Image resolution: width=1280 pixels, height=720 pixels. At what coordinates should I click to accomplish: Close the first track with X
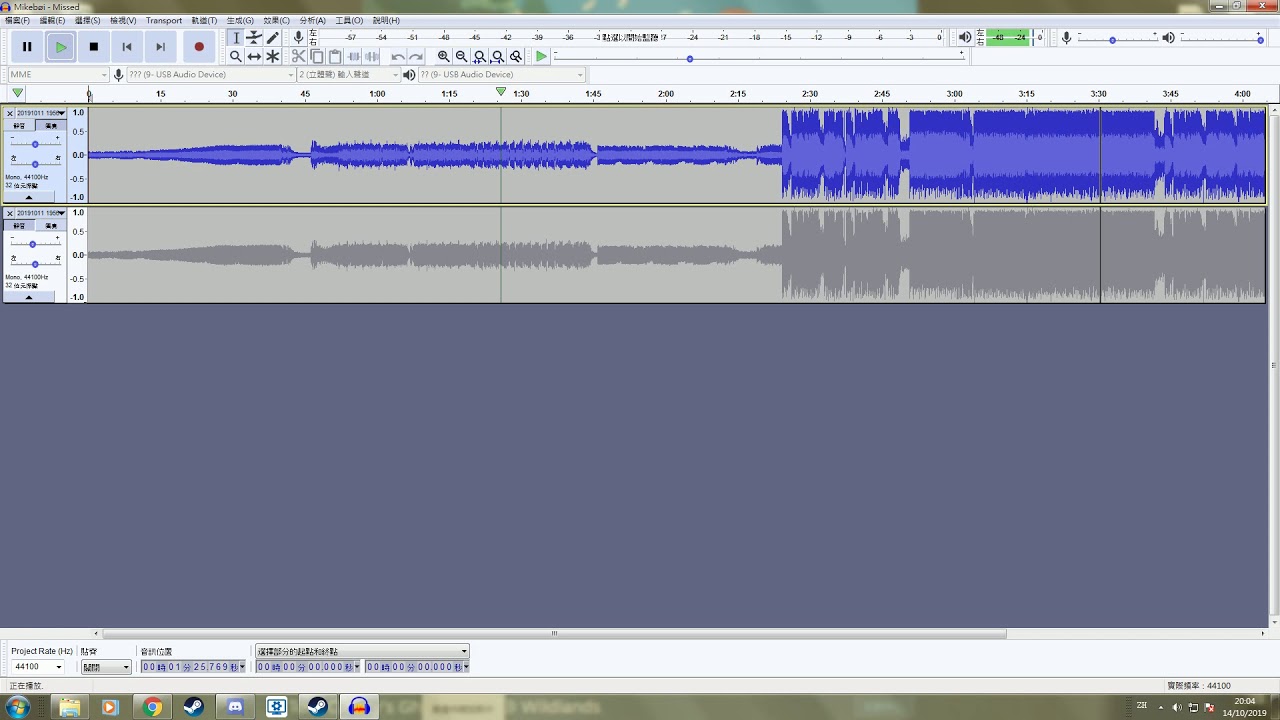coord(10,113)
